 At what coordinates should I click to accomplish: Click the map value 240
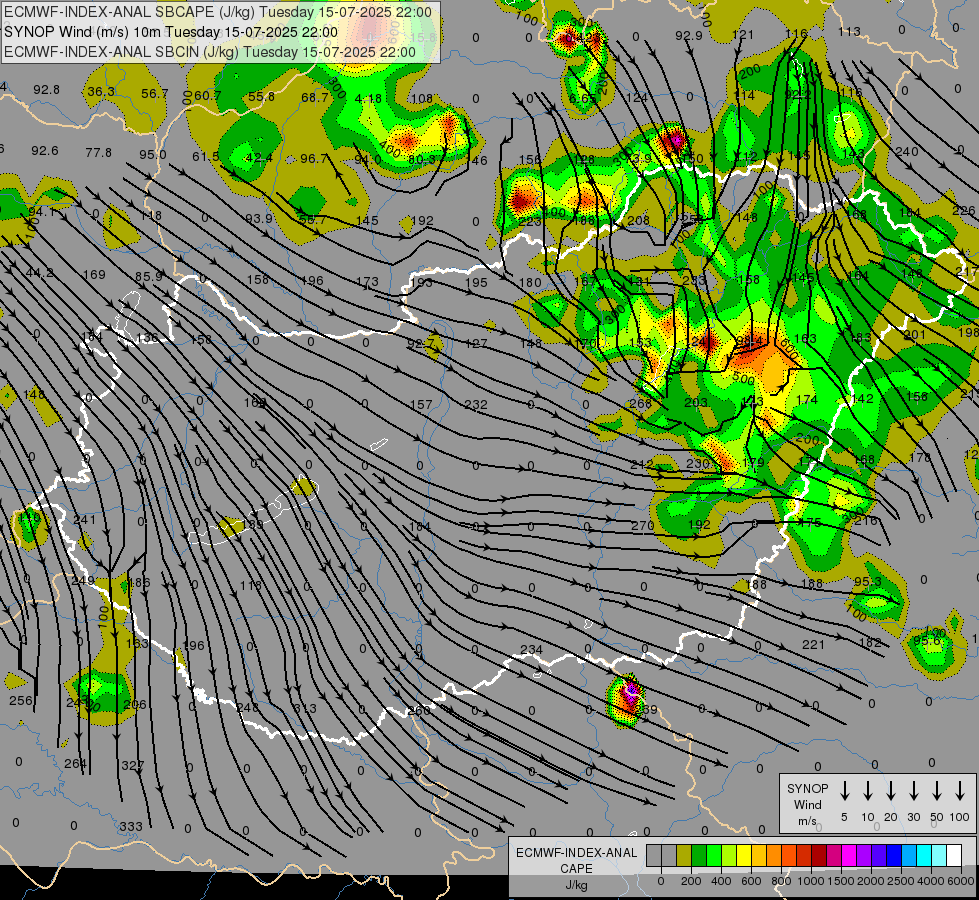pyautogui.click(x=907, y=151)
